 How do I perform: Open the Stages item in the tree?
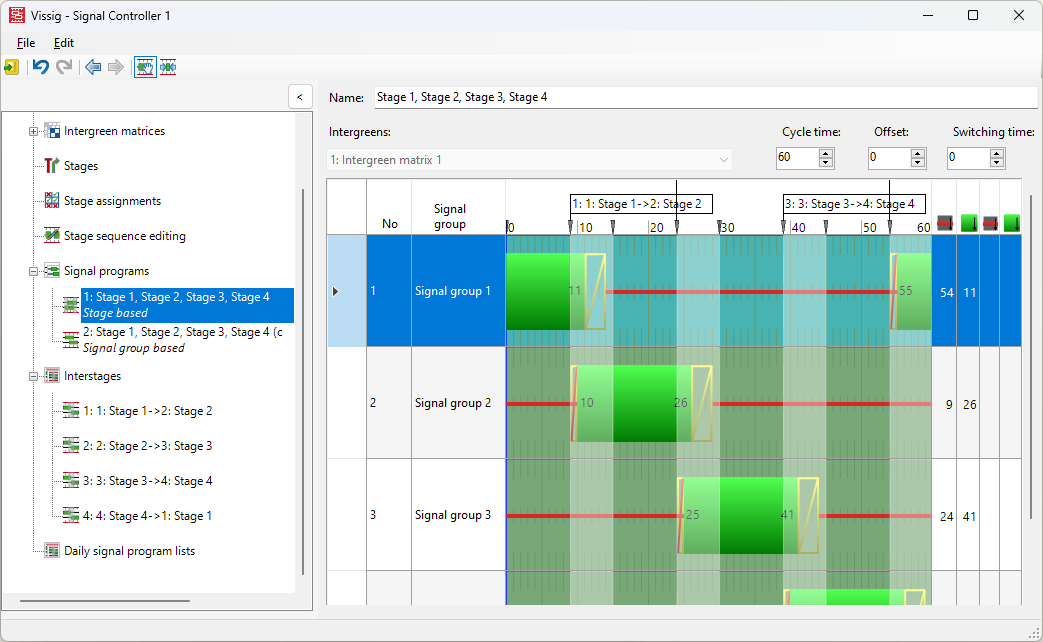(81, 166)
